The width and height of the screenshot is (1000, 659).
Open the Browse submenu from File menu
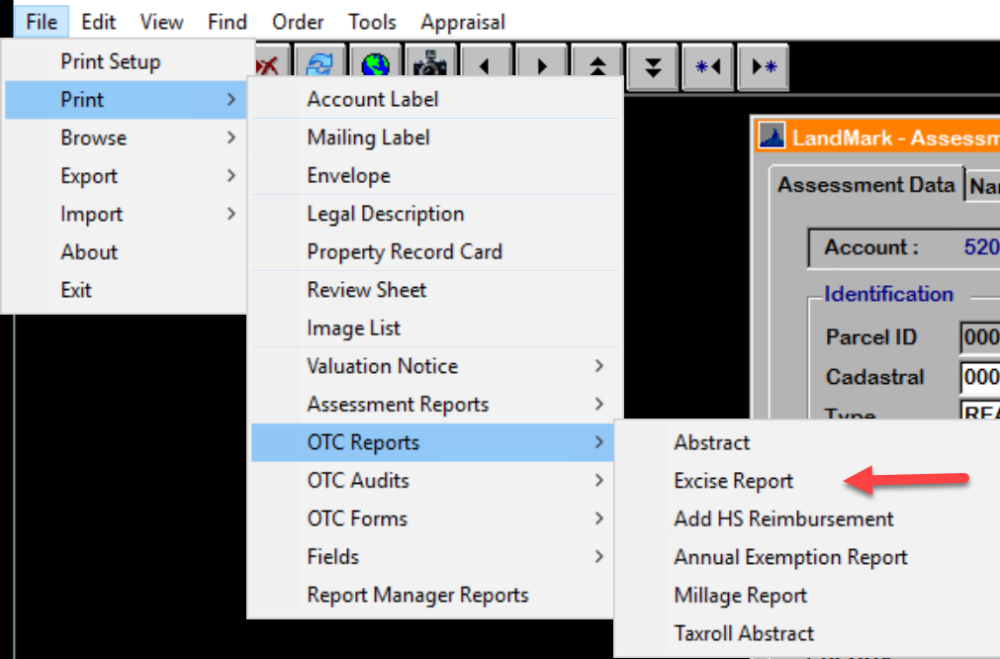(x=93, y=137)
